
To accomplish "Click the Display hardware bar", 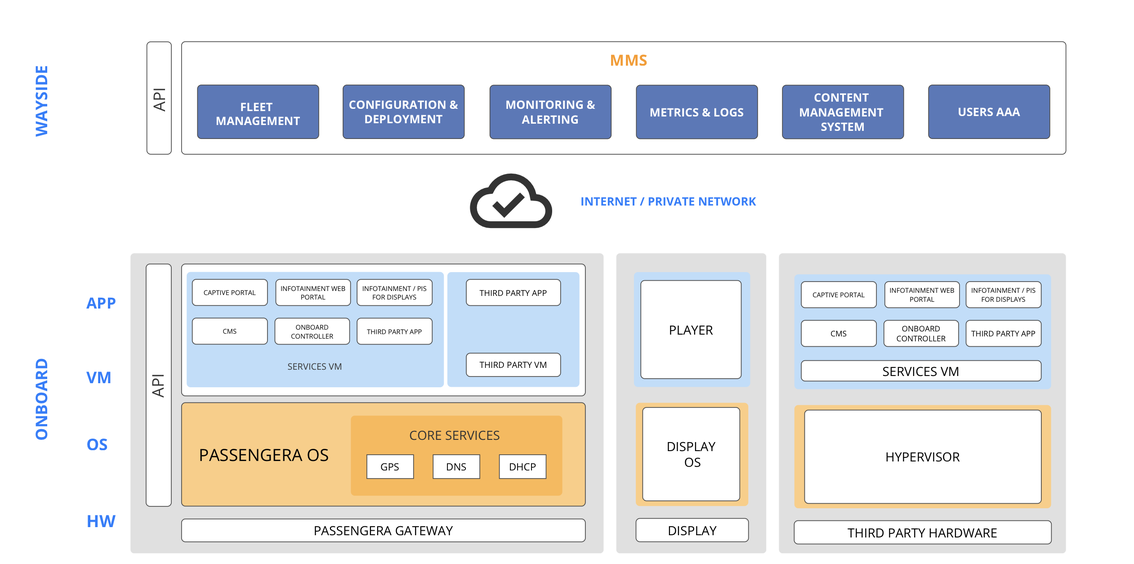I will [692, 530].
